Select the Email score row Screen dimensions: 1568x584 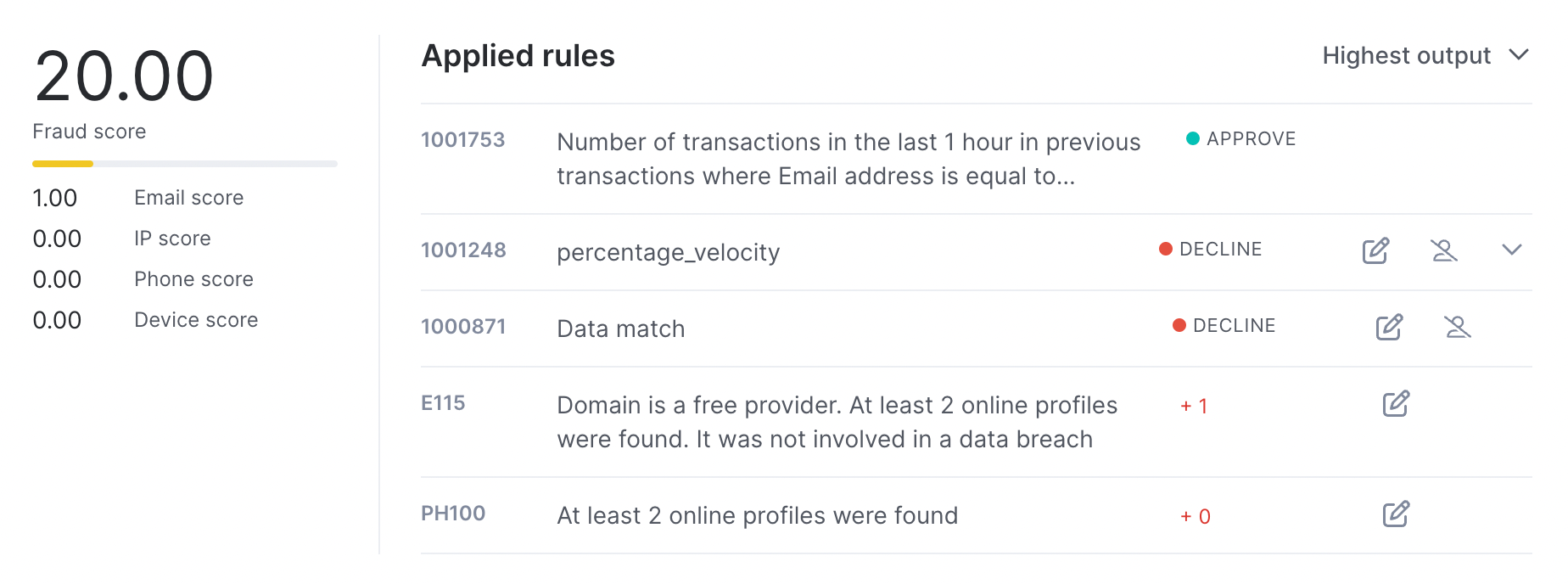138,198
